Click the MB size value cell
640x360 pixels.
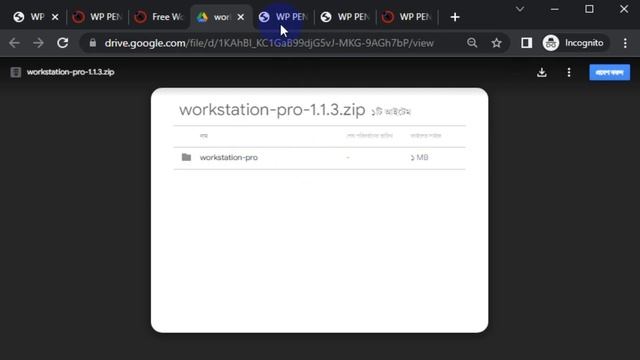420,158
